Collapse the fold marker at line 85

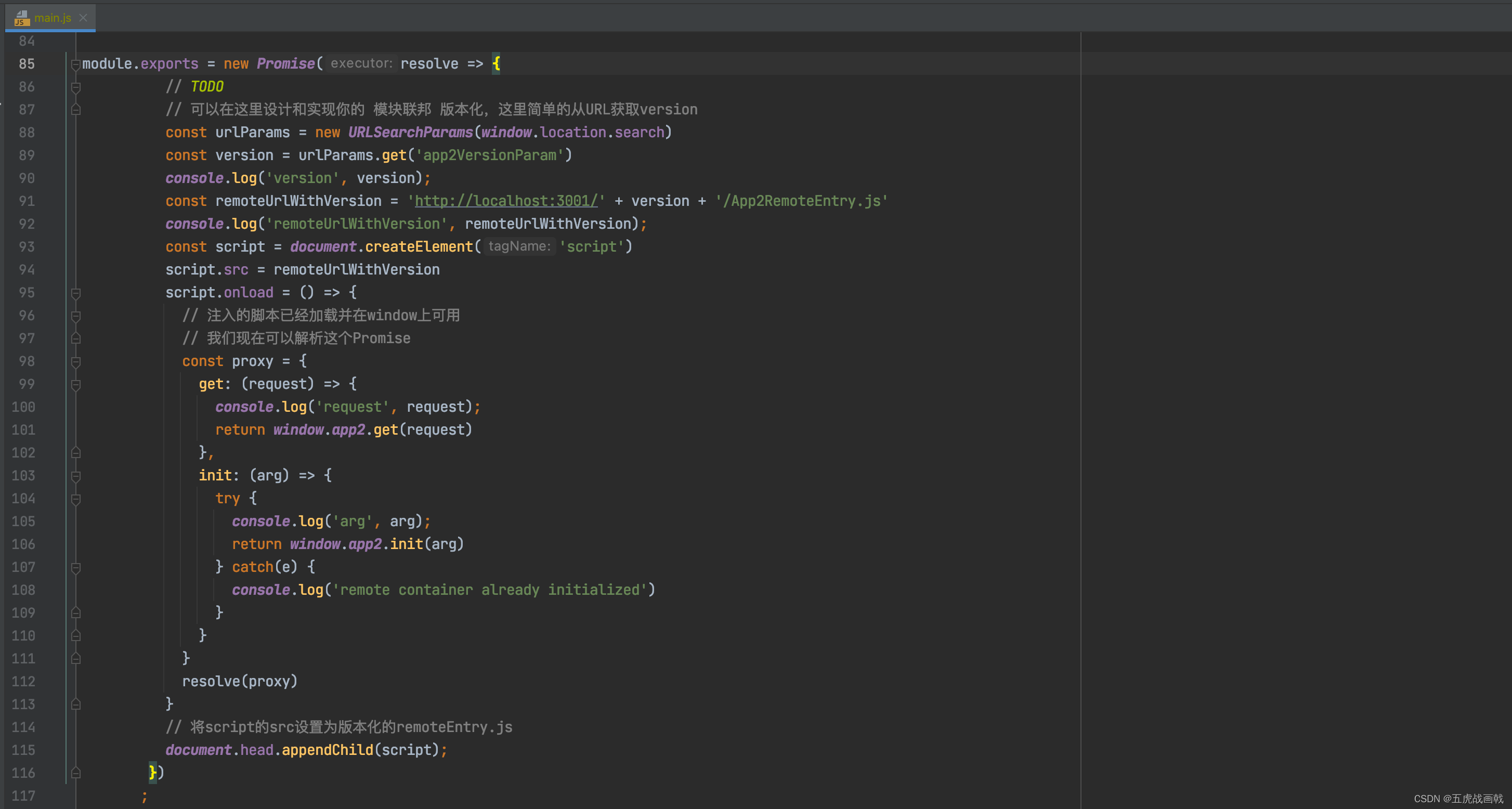(x=76, y=64)
